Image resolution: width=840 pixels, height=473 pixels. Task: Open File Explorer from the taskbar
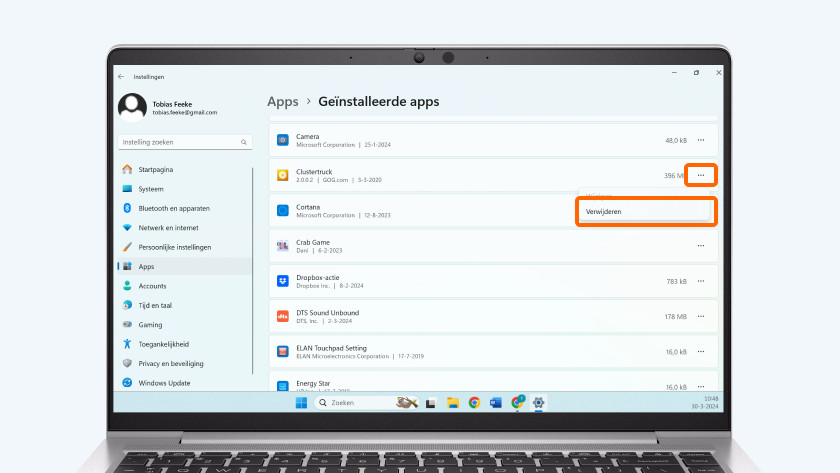click(453, 402)
